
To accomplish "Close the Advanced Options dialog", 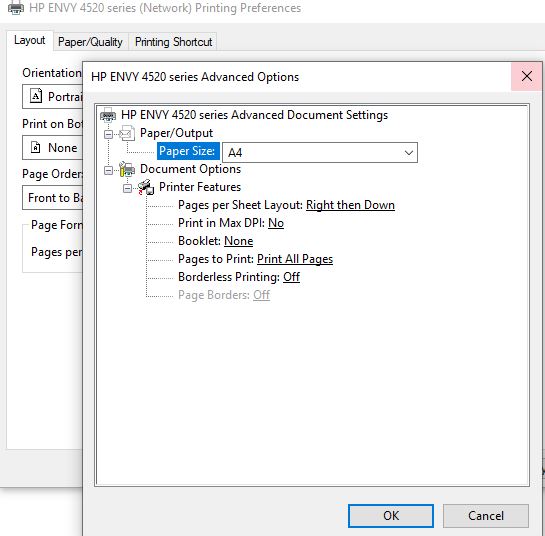I will 527,76.
